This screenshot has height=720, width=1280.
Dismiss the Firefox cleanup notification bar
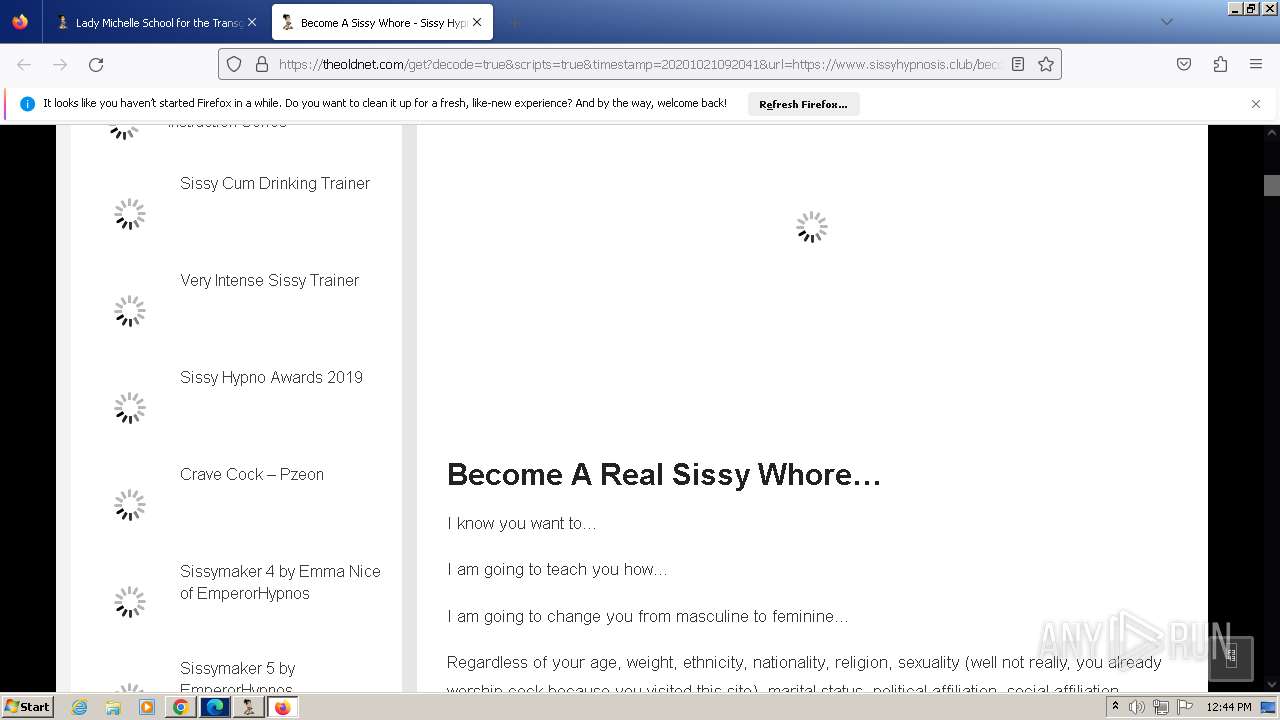[x=1256, y=104]
